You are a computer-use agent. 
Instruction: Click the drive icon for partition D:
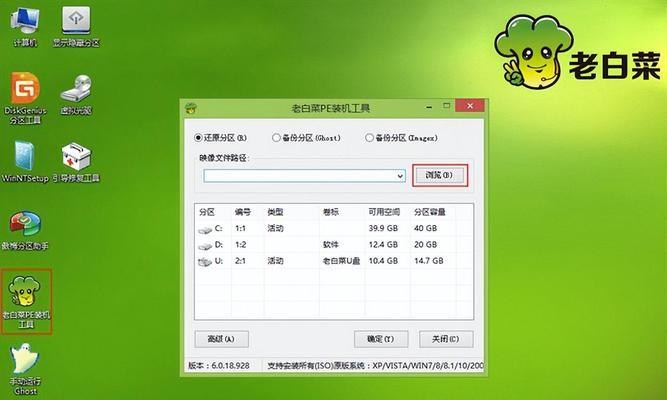205,246
